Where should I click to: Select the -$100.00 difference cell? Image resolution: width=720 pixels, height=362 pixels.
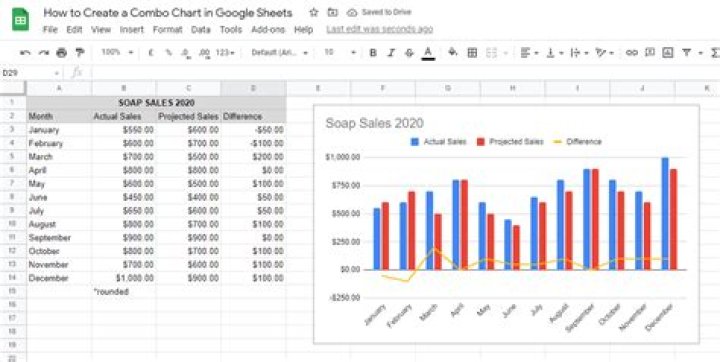pyautogui.click(x=253, y=143)
